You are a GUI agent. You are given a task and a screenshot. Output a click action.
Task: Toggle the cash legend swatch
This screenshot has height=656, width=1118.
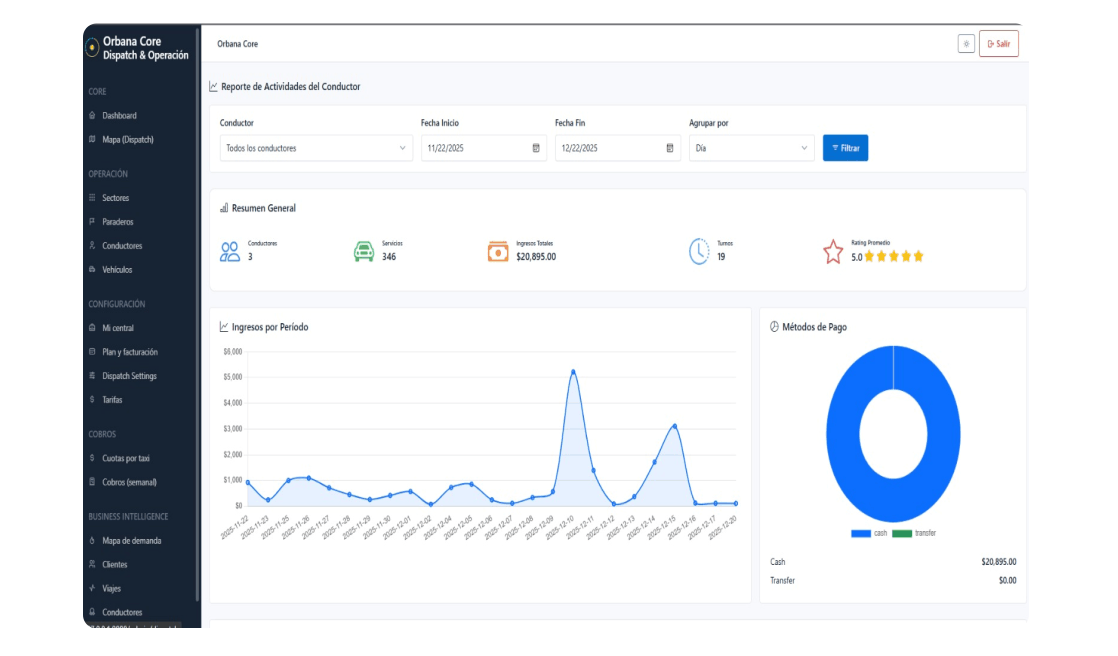point(860,534)
